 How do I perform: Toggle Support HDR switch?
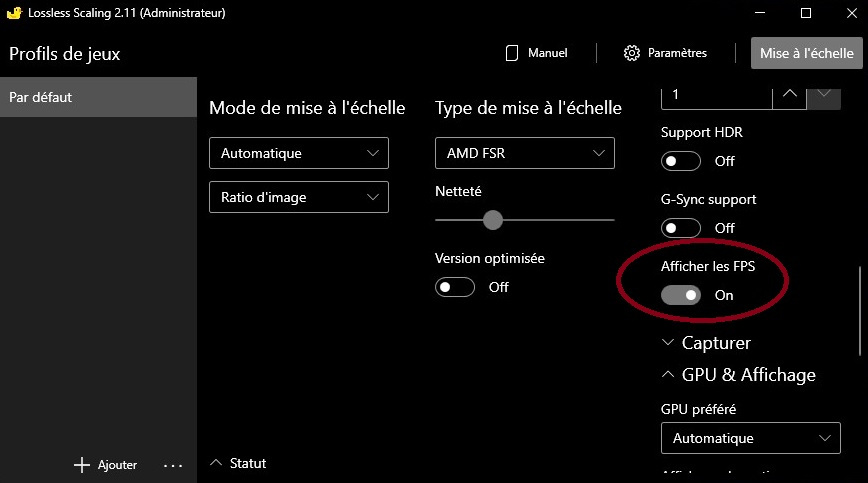point(681,161)
